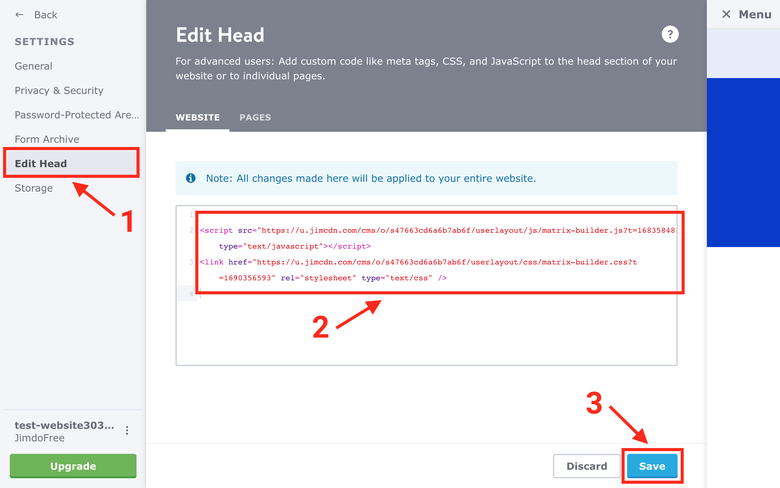Click the type="text/javascript" code text
The image size is (780, 488).
point(271,246)
